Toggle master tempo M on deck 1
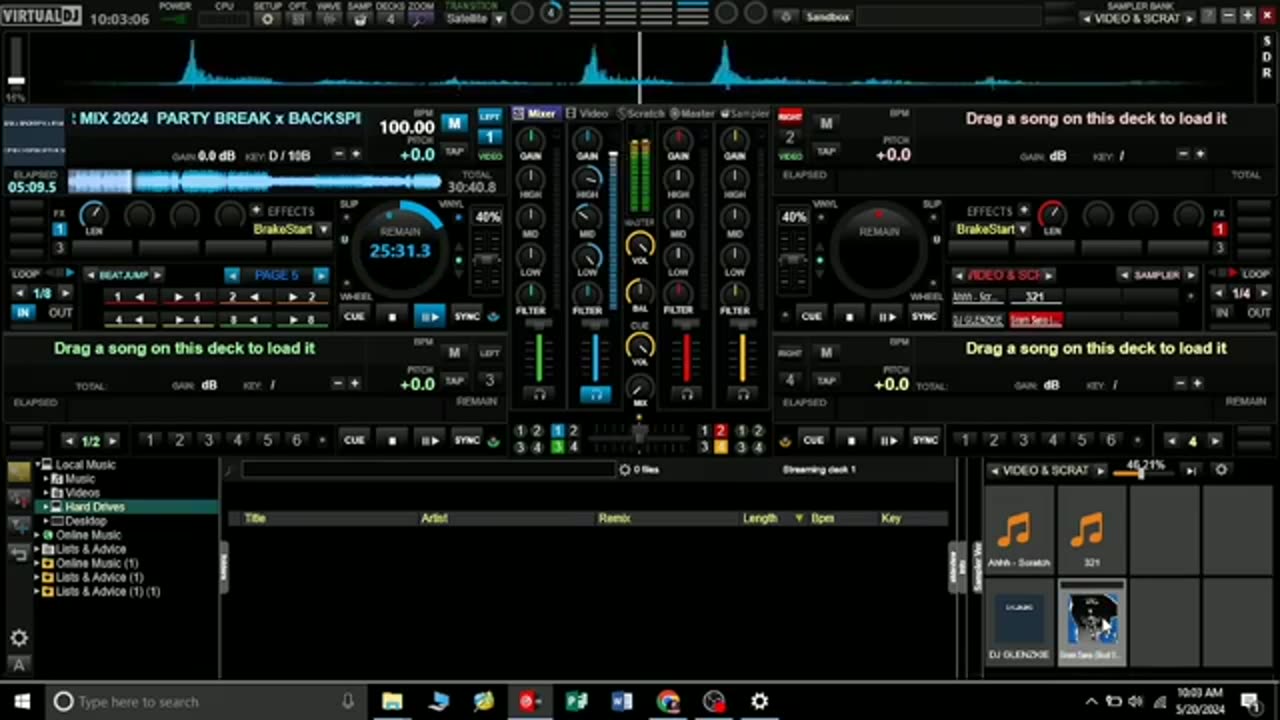The height and width of the screenshot is (720, 1280). pyautogui.click(x=454, y=123)
